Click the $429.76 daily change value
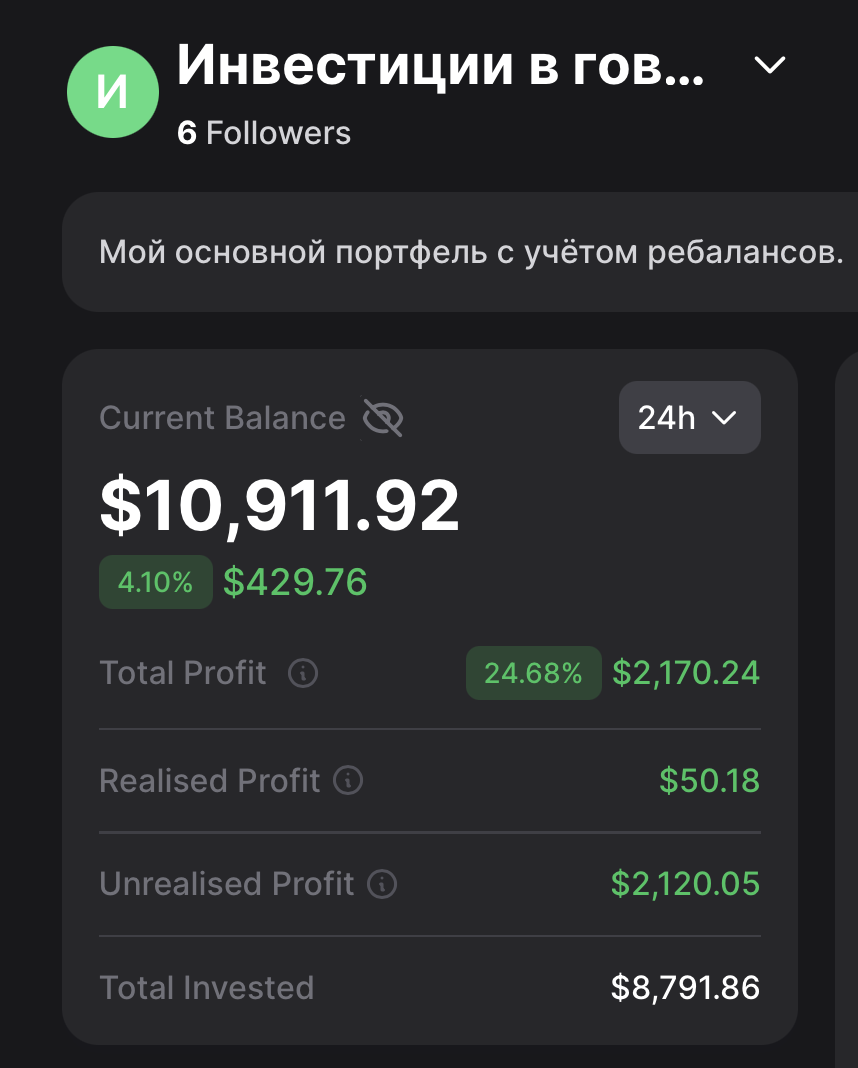 pyautogui.click(x=295, y=582)
